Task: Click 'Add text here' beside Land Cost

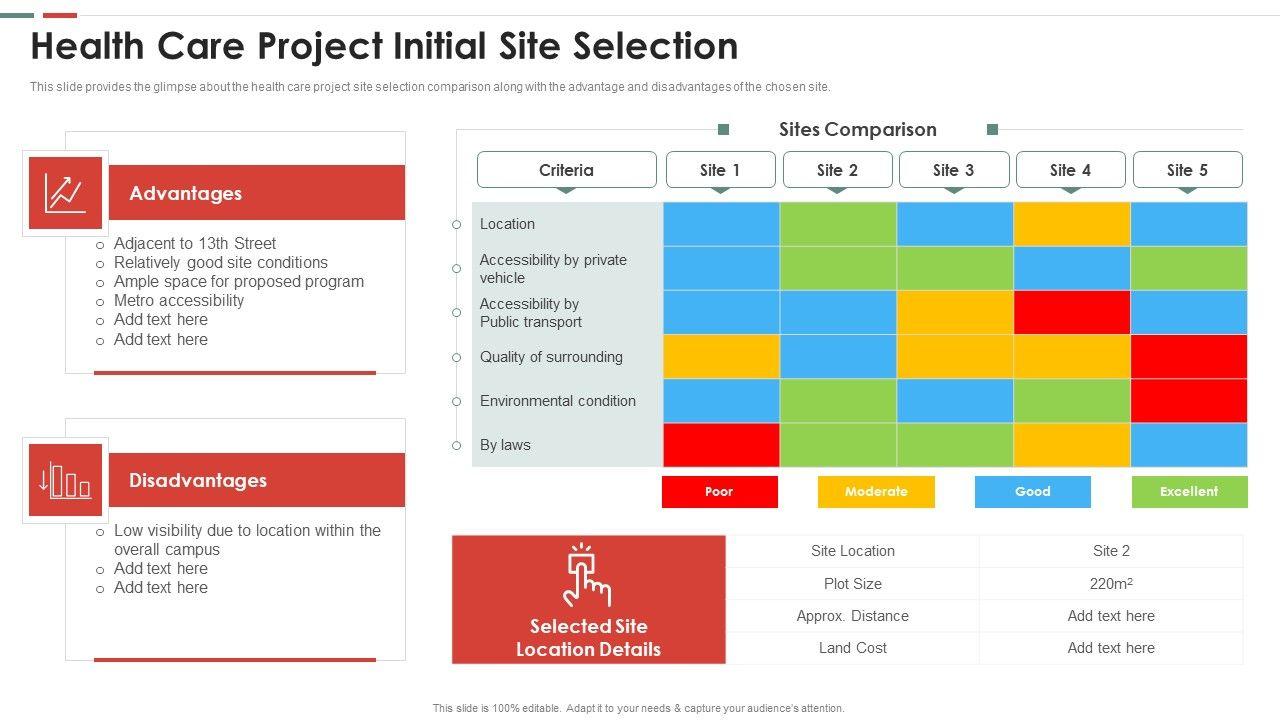Action: 1111,648
